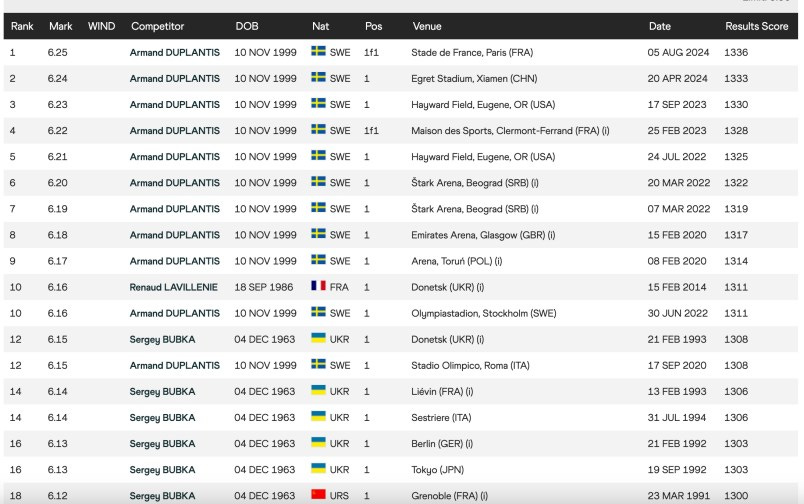
Task: Open Armand Duplantis link in 24 JUL 2022 row
Action: coord(174,157)
